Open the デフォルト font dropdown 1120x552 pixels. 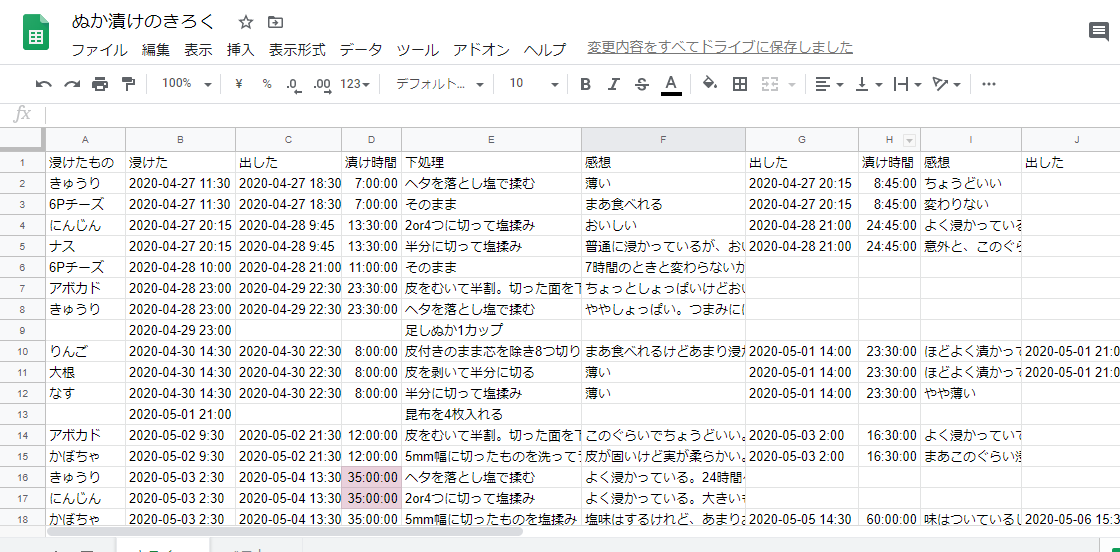click(x=440, y=84)
